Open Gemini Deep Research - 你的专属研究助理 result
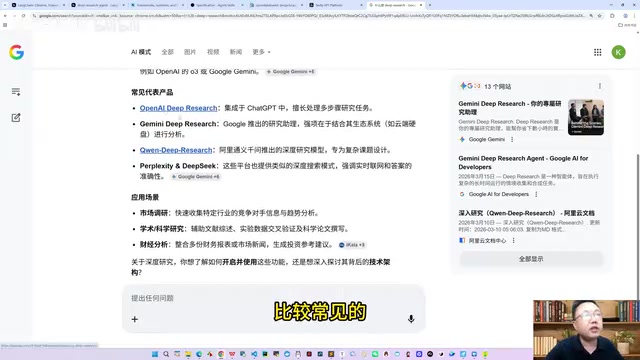The height and width of the screenshot is (360, 640). [510, 108]
